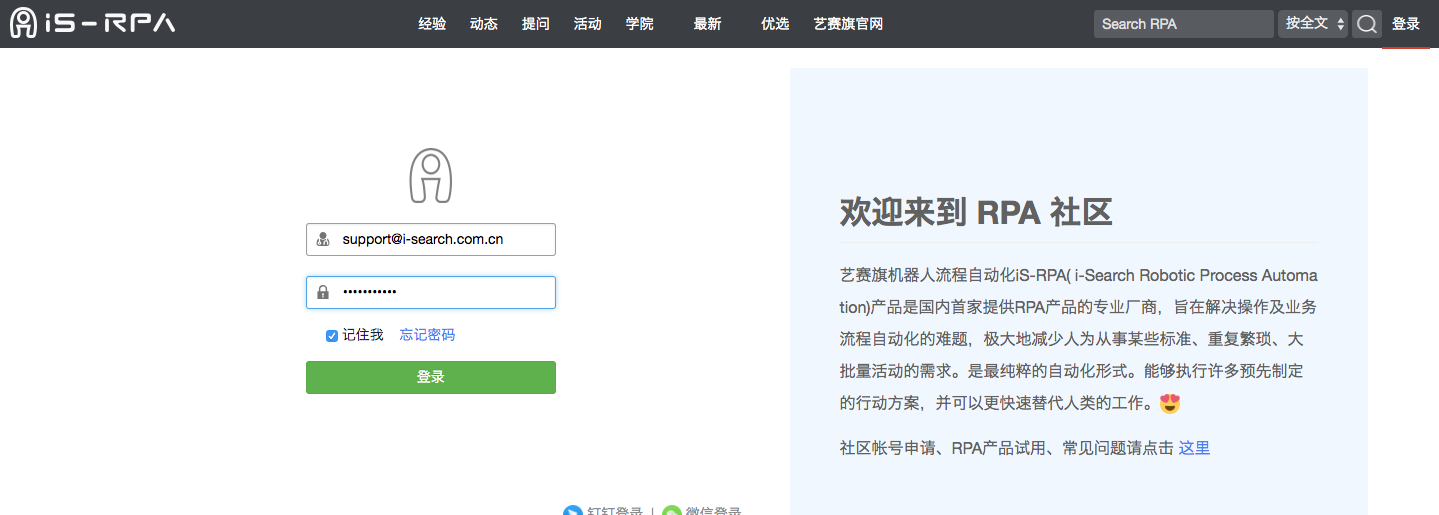1439x515 pixels.
Task: Open the 按全文 search scope dropdown
Action: (1313, 24)
